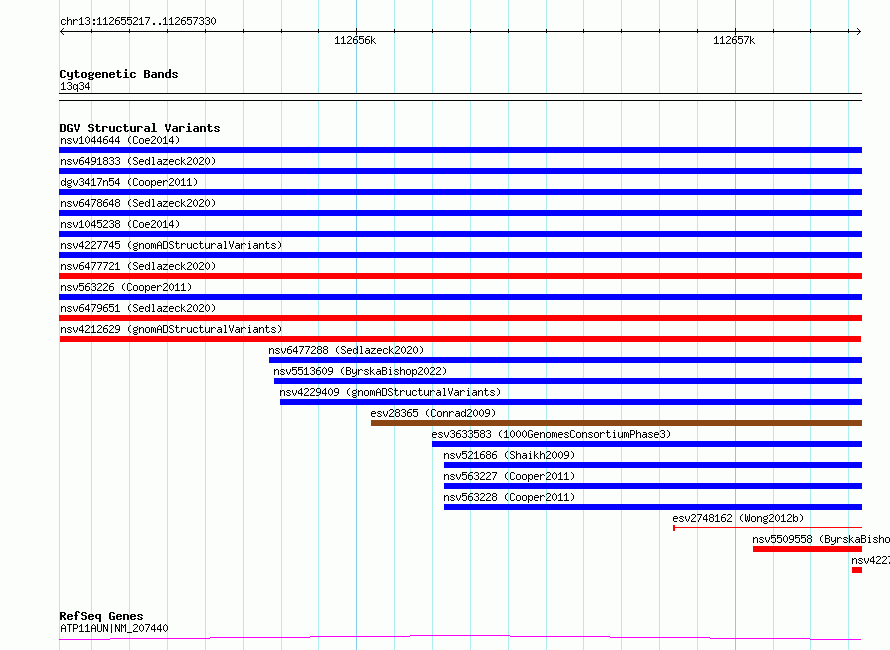Click the ATP11AUN|NM_207440 gene label
The image size is (890, 650).
(114, 628)
